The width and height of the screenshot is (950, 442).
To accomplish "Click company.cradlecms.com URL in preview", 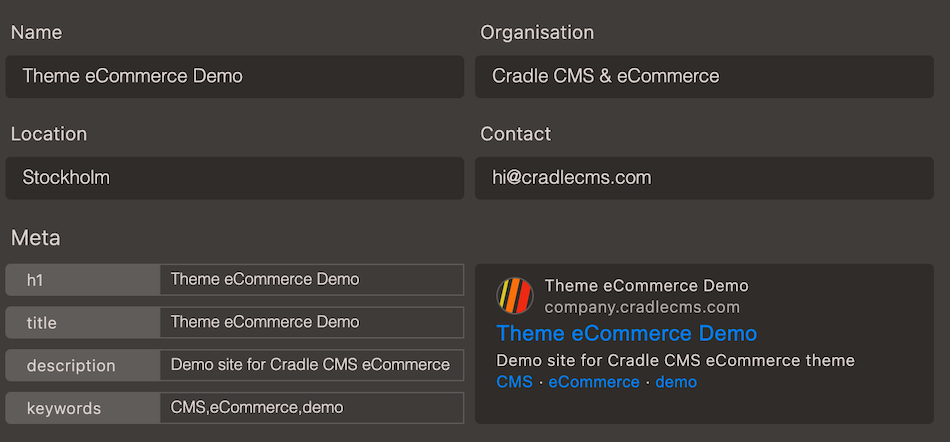I will 642,307.
